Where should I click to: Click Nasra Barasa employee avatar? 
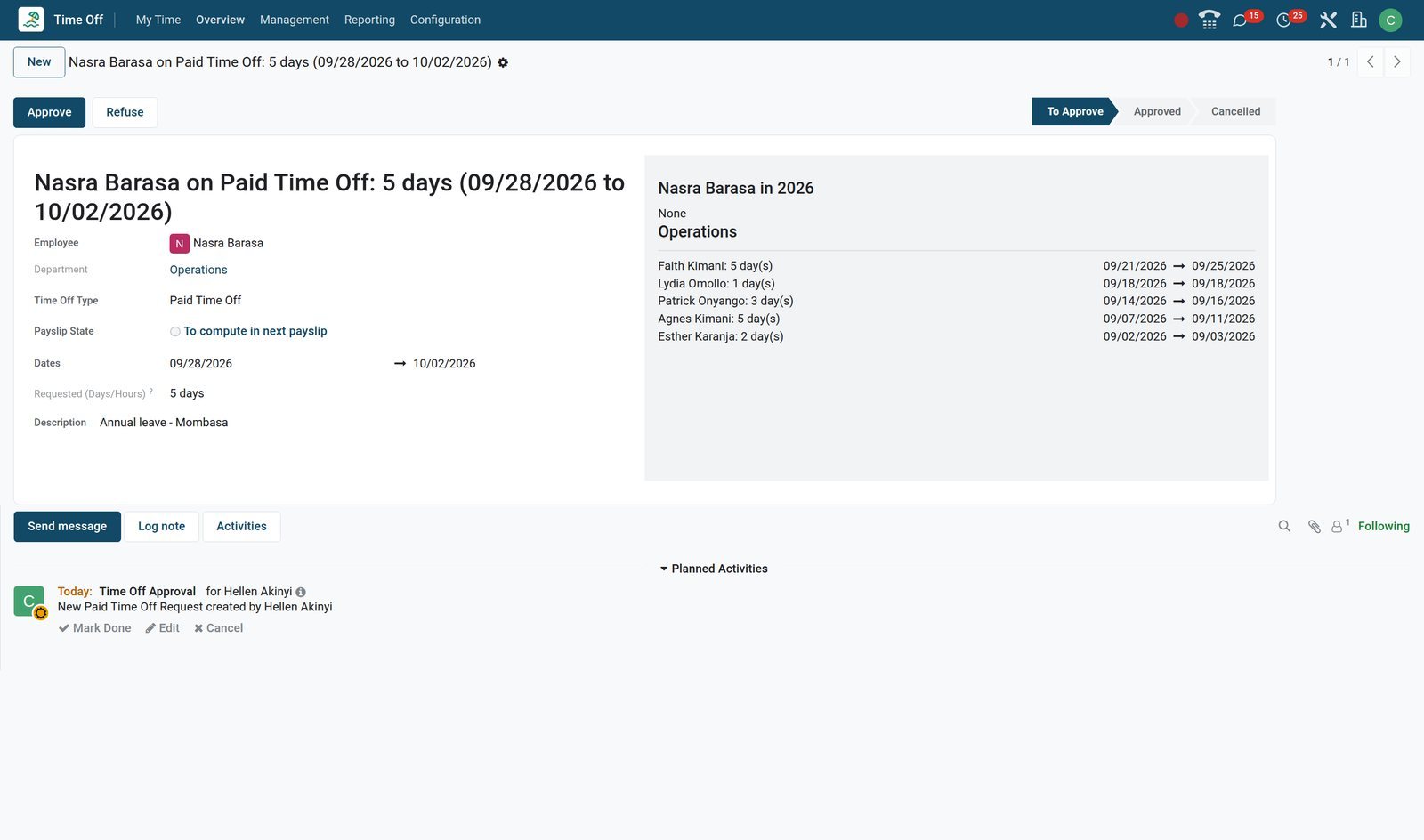point(180,243)
